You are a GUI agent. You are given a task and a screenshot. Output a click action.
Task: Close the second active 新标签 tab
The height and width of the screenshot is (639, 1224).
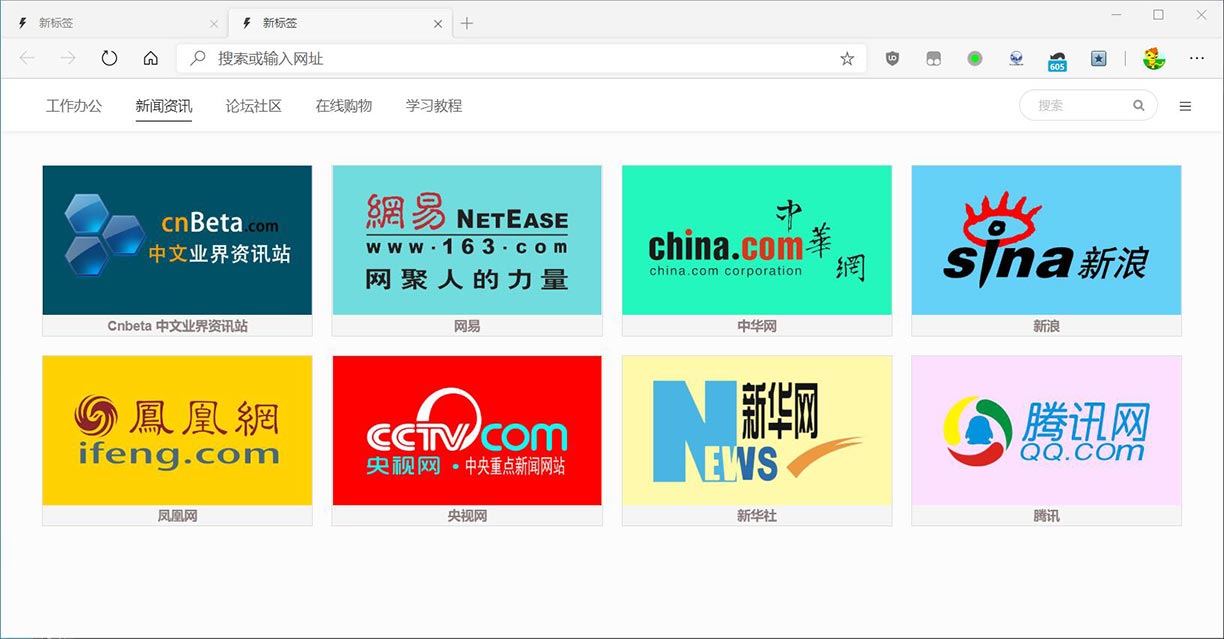point(438,24)
